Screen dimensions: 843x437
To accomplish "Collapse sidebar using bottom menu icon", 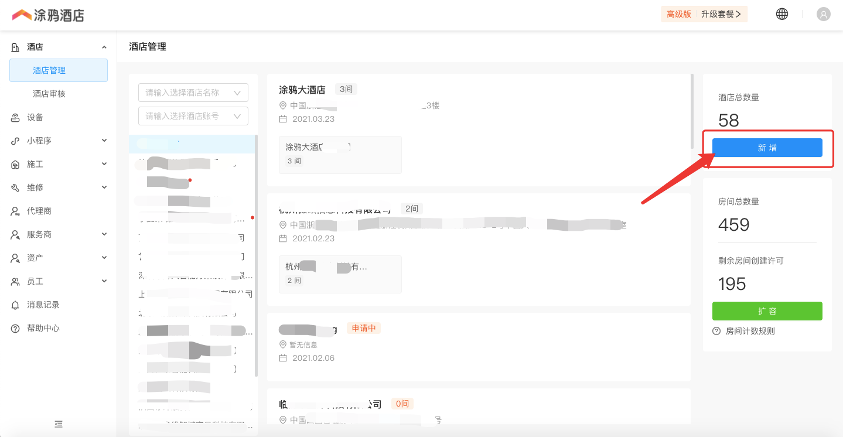I will (58, 424).
